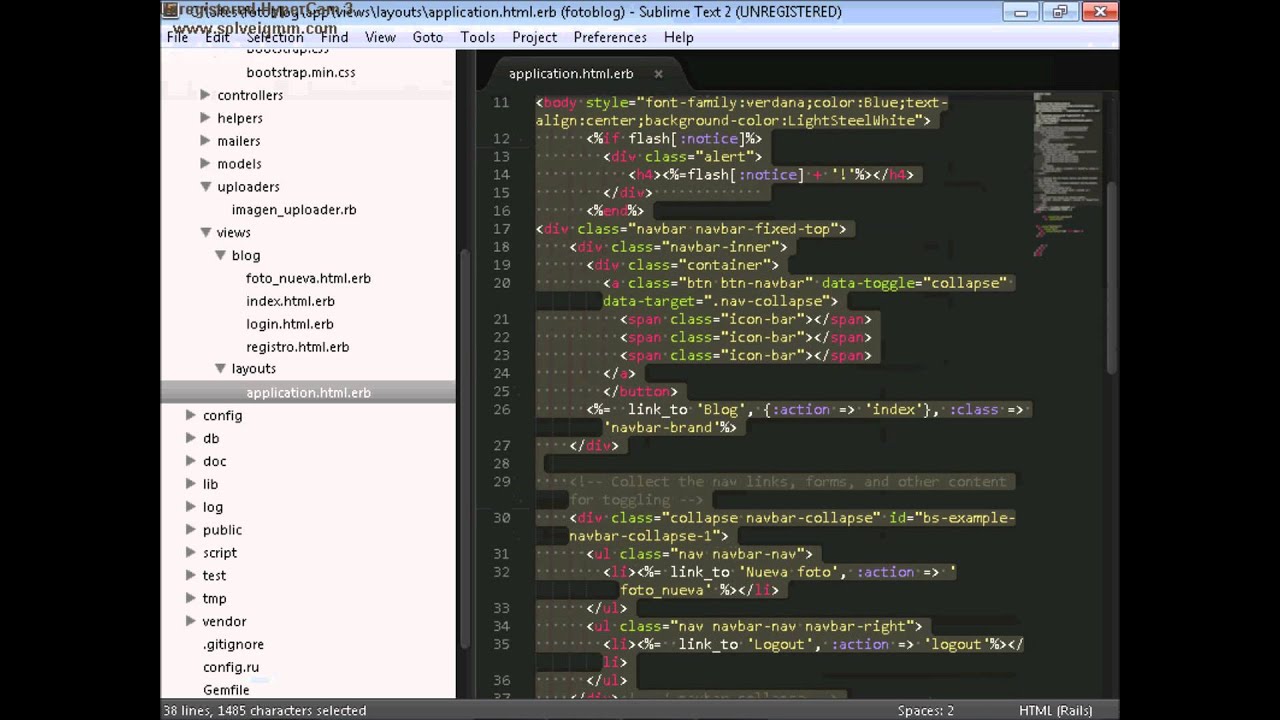Open foto_nueva.html.erb file
Screen dimensions: 1280x720
(308, 278)
